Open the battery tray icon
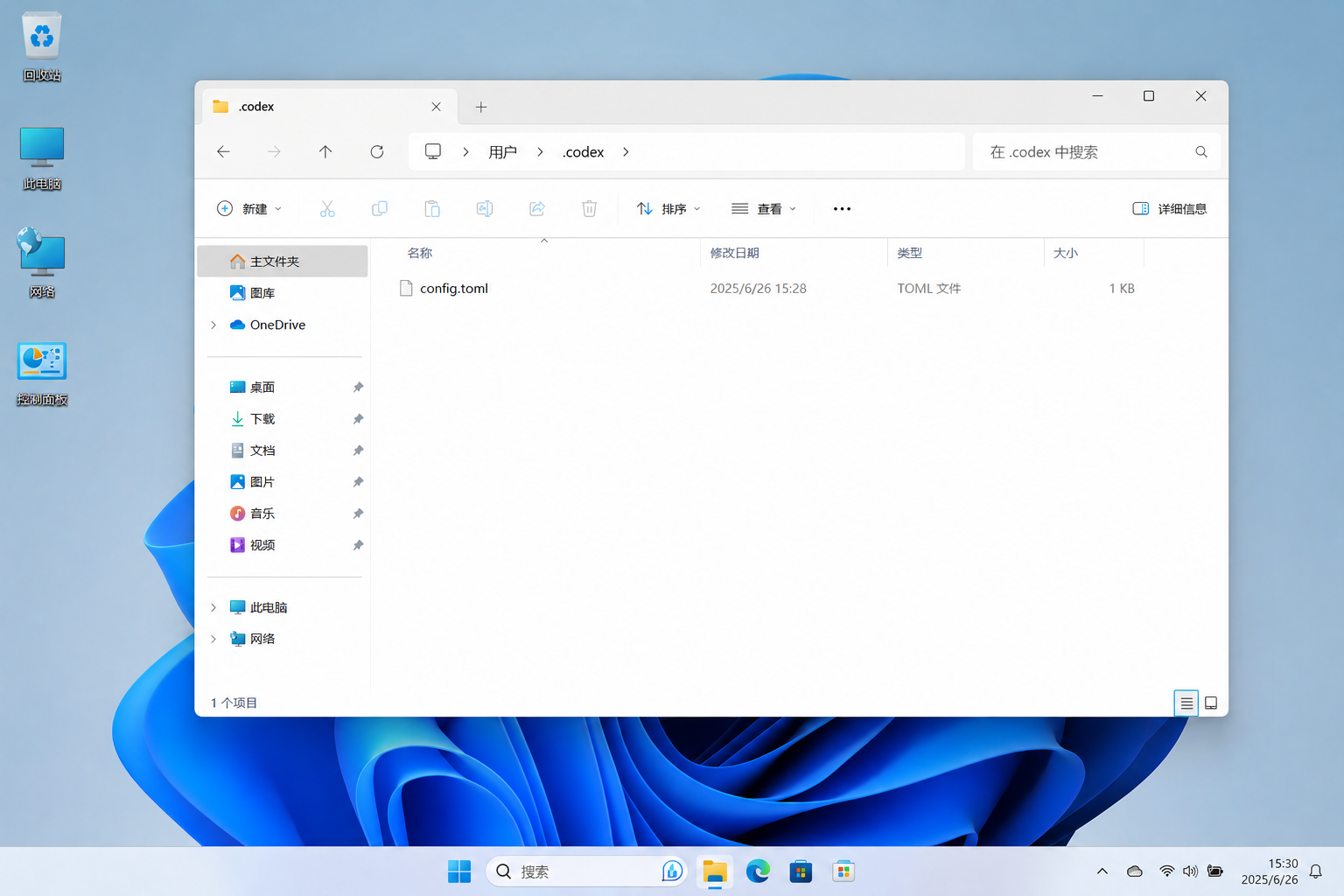The height and width of the screenshot is (896, 1344). pyautogui.click(x=1214, y=871)
